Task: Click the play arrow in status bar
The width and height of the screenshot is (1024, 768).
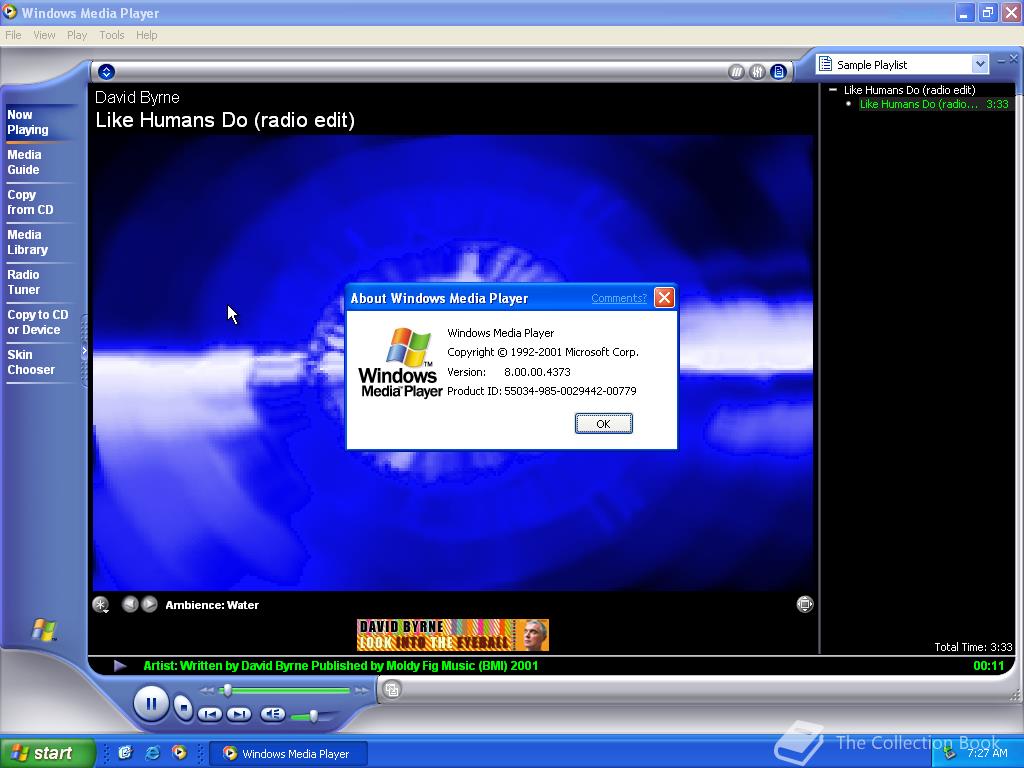Action: pos(120,665)
